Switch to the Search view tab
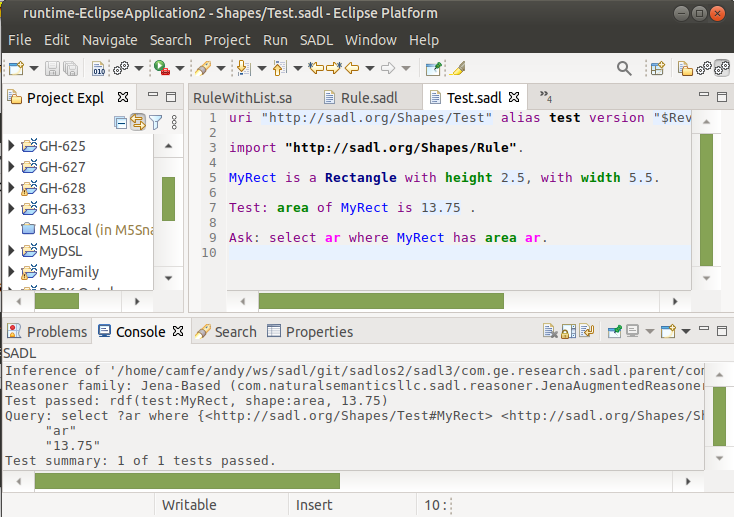This screenshot has height=517, width=734. (x=226, y=332)
